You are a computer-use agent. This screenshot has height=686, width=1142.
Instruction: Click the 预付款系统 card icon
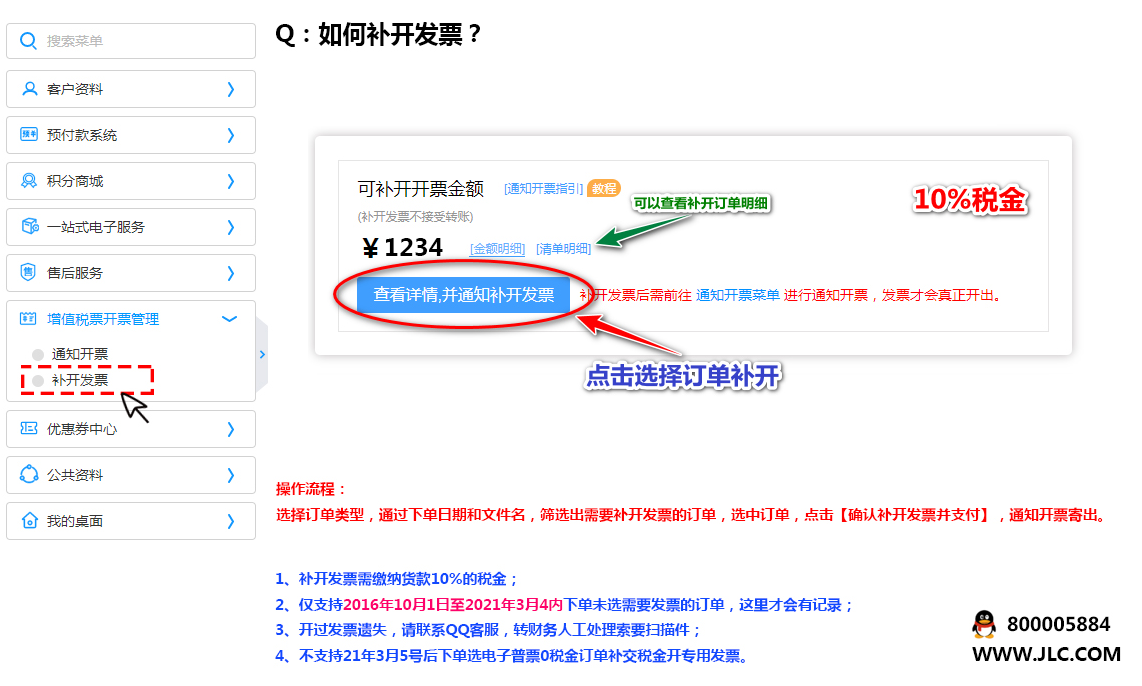click(x=28, y=135)
